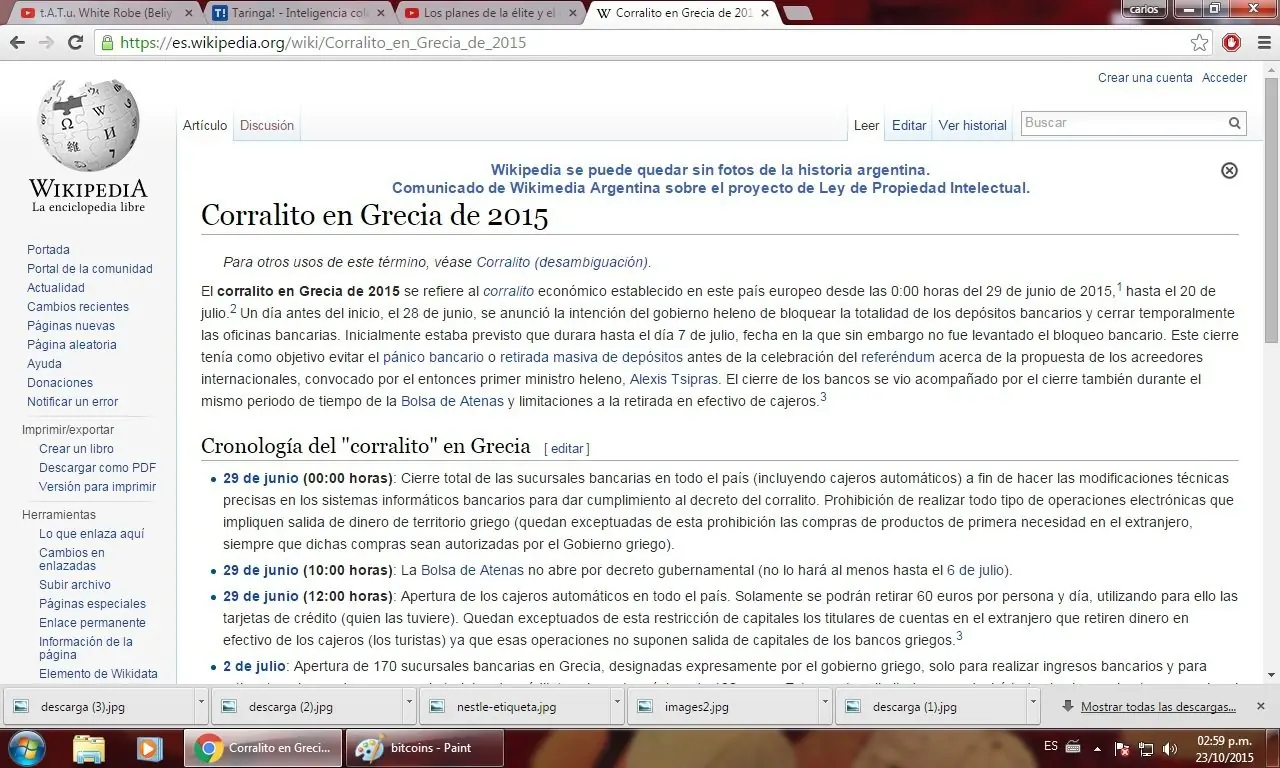Open the media player taskbar icon
The width and height of the screenshot is (1280, 768).
(149, 748)
